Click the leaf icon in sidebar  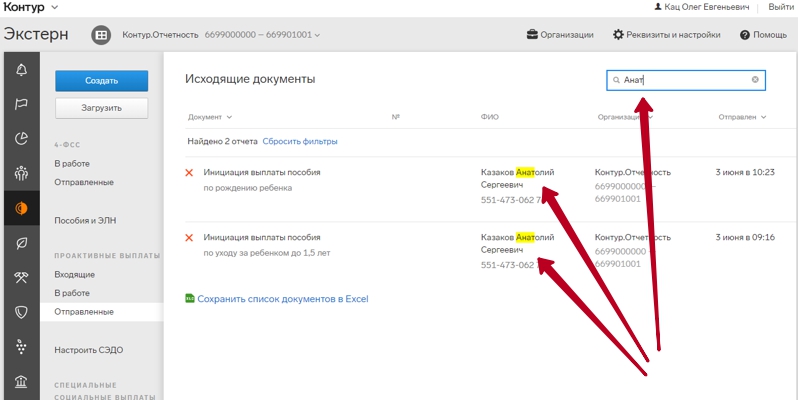[21, 243]
